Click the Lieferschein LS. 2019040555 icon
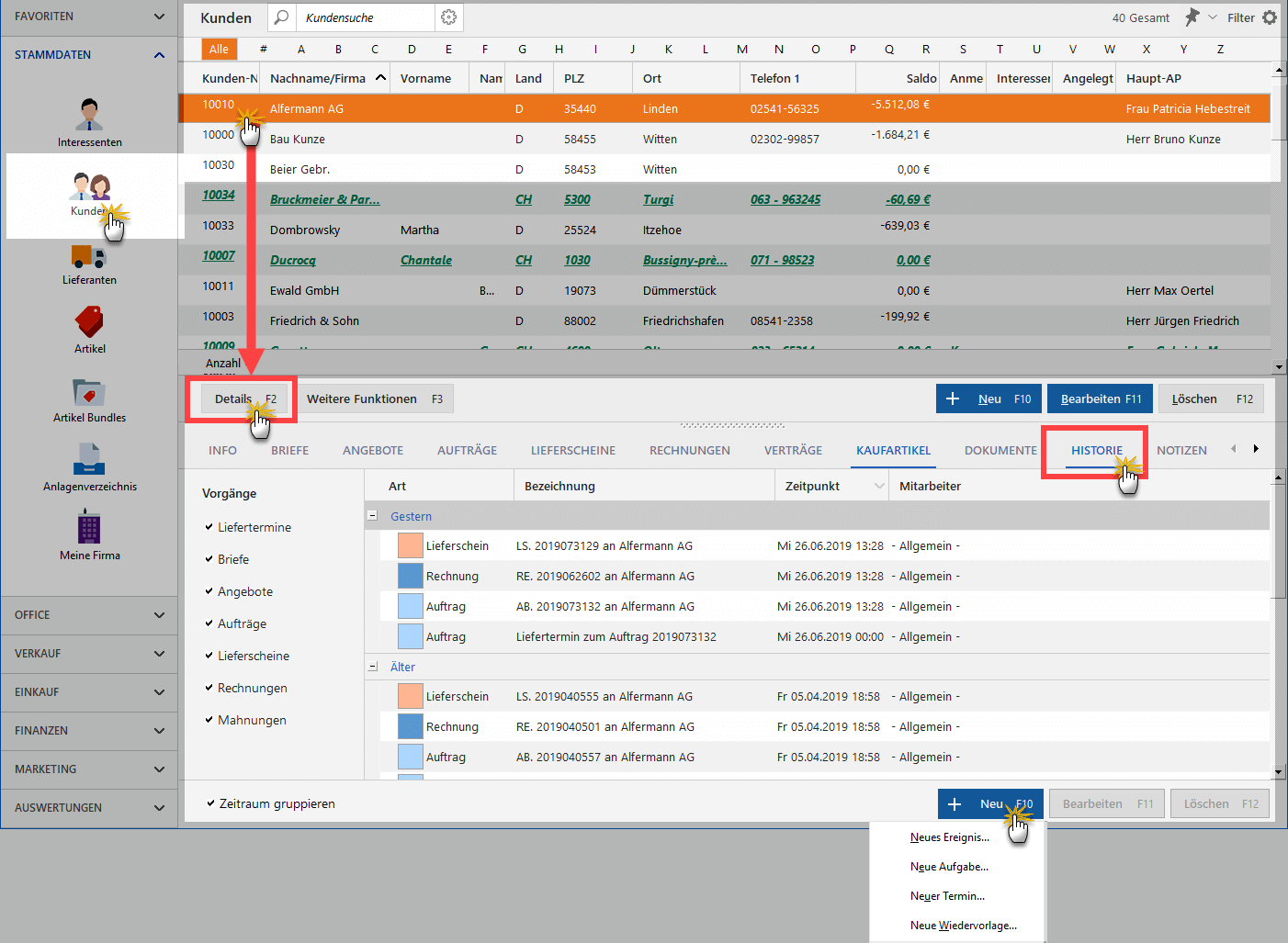Screen dimensions: 1288x943 410,696
